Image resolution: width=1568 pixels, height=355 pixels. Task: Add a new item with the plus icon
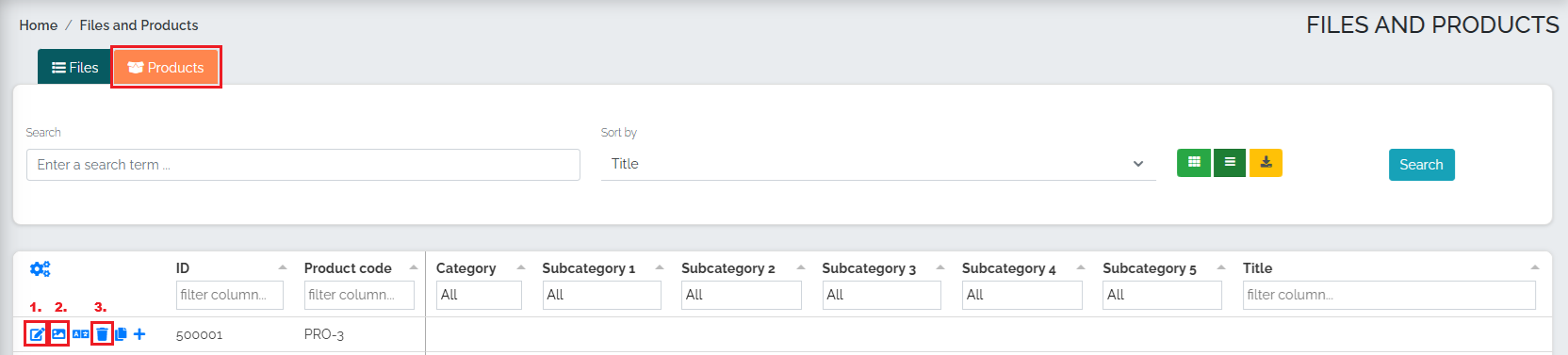pos(139,334)
